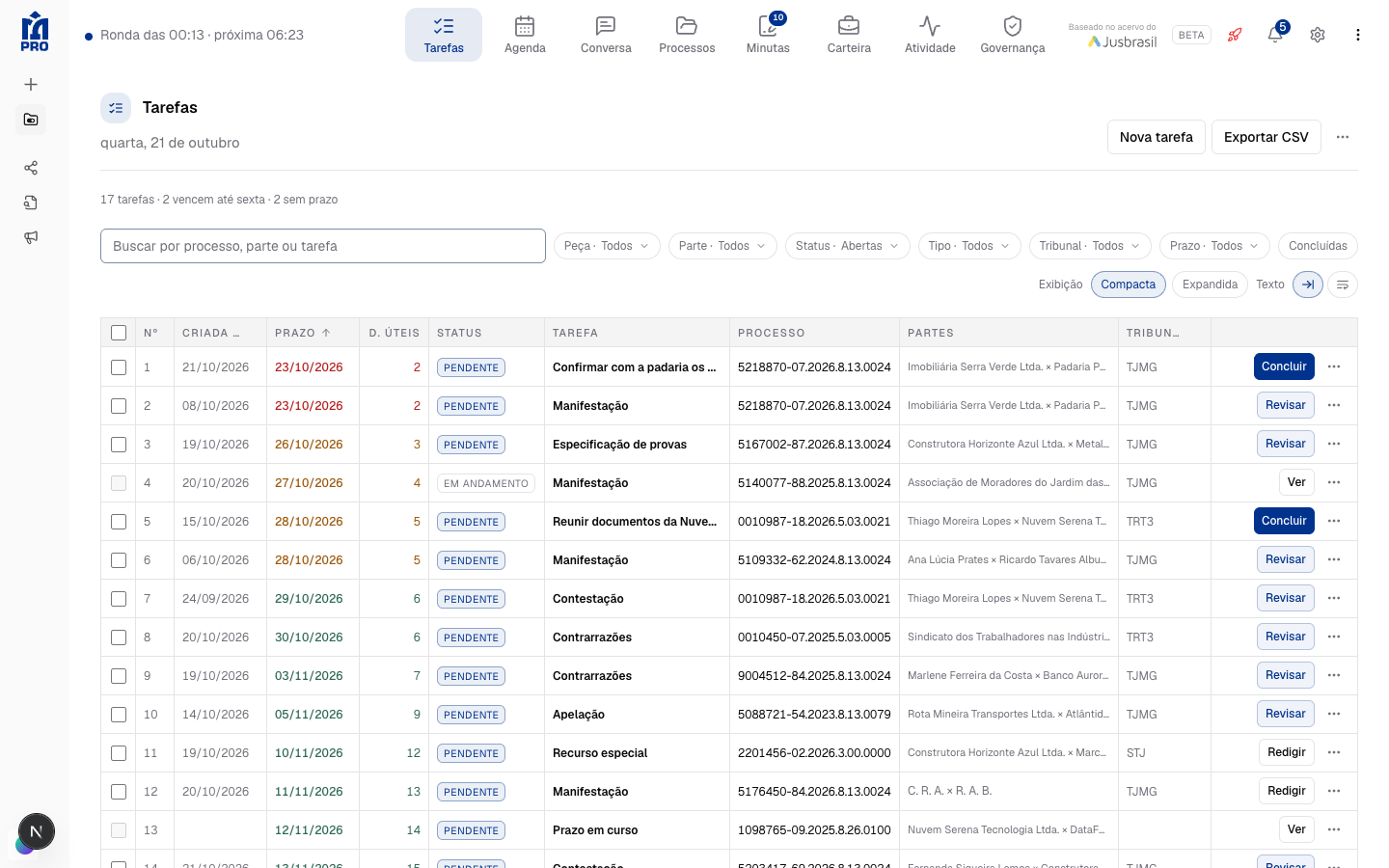Click the three-dot menu beside Exportar CSV

pyautogui.click(x=1343, y=137)
